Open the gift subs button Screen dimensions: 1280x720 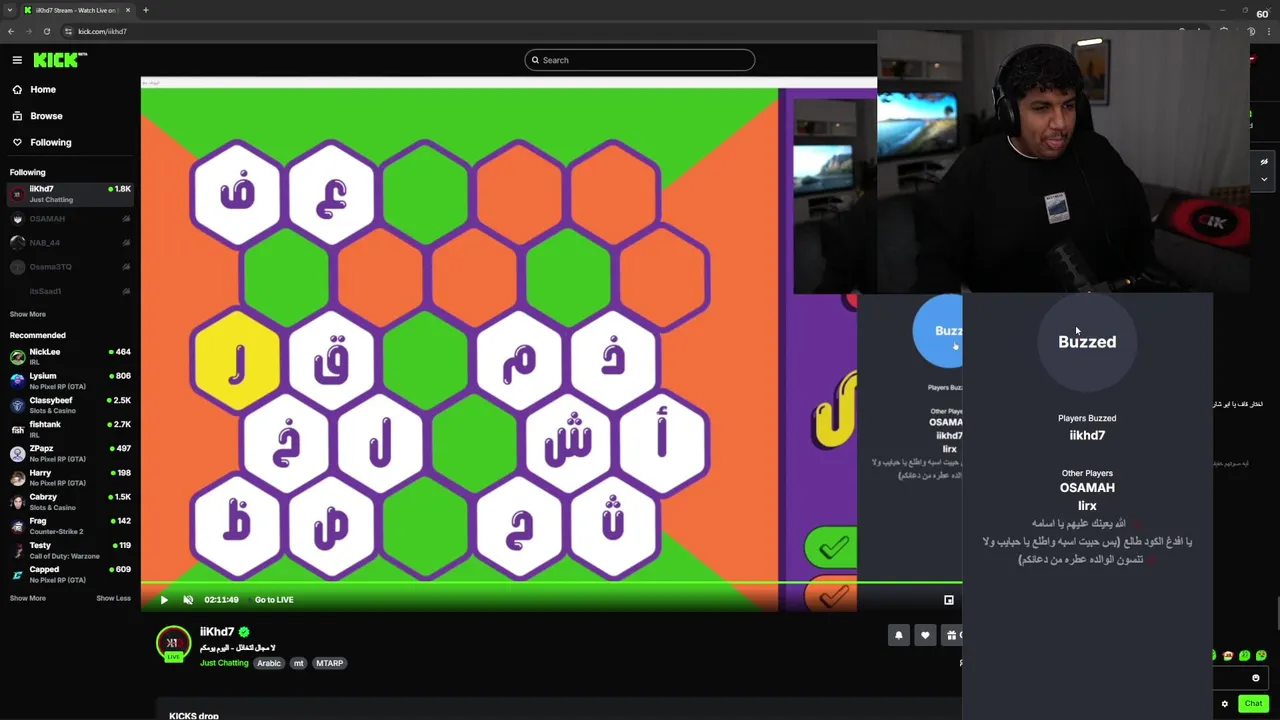pos(952,635)
